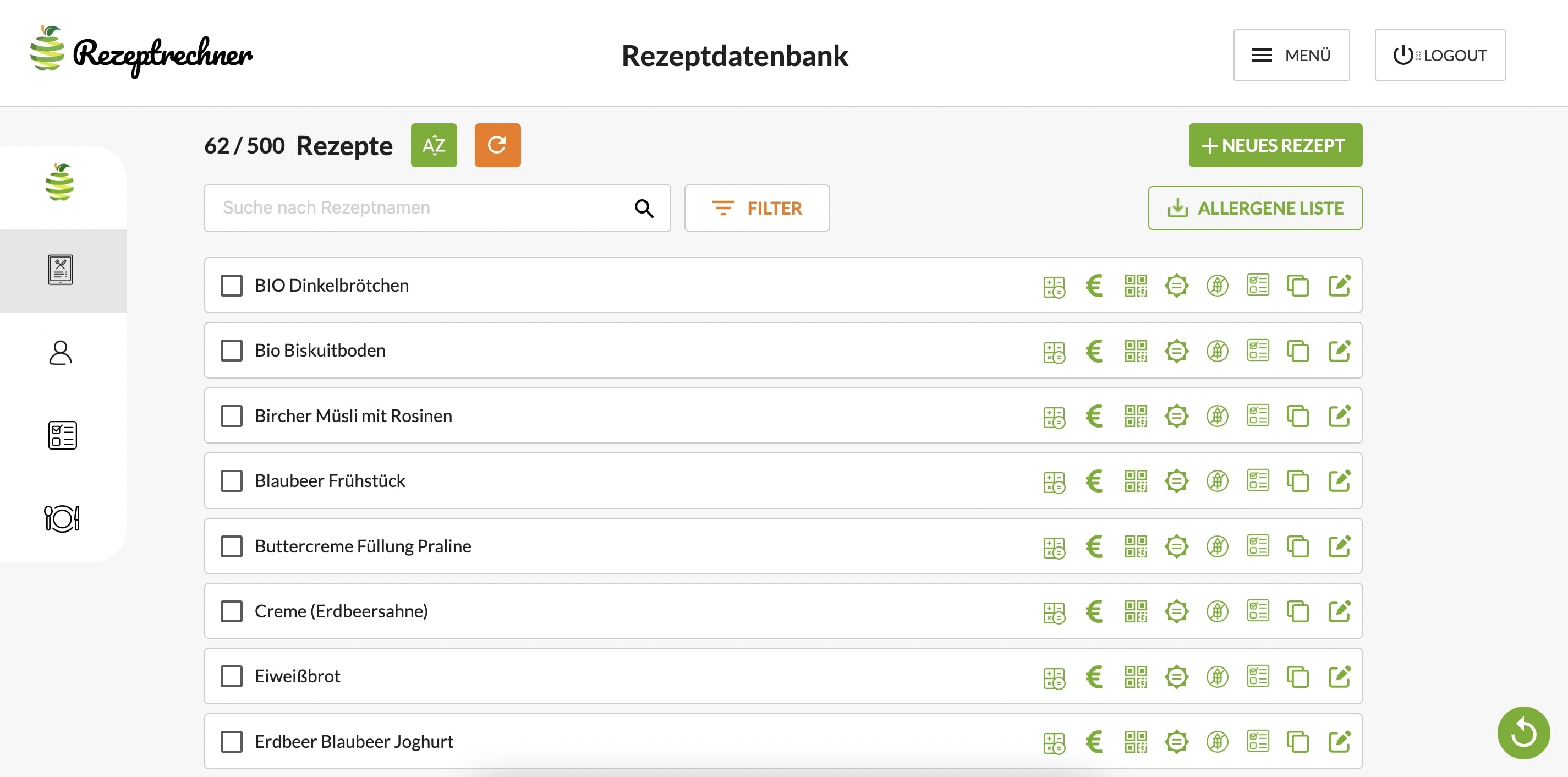The image size is (1568, 777).
Task: Click Euro price icon for Bio Biskuitboden
Action: point(1094,351)
